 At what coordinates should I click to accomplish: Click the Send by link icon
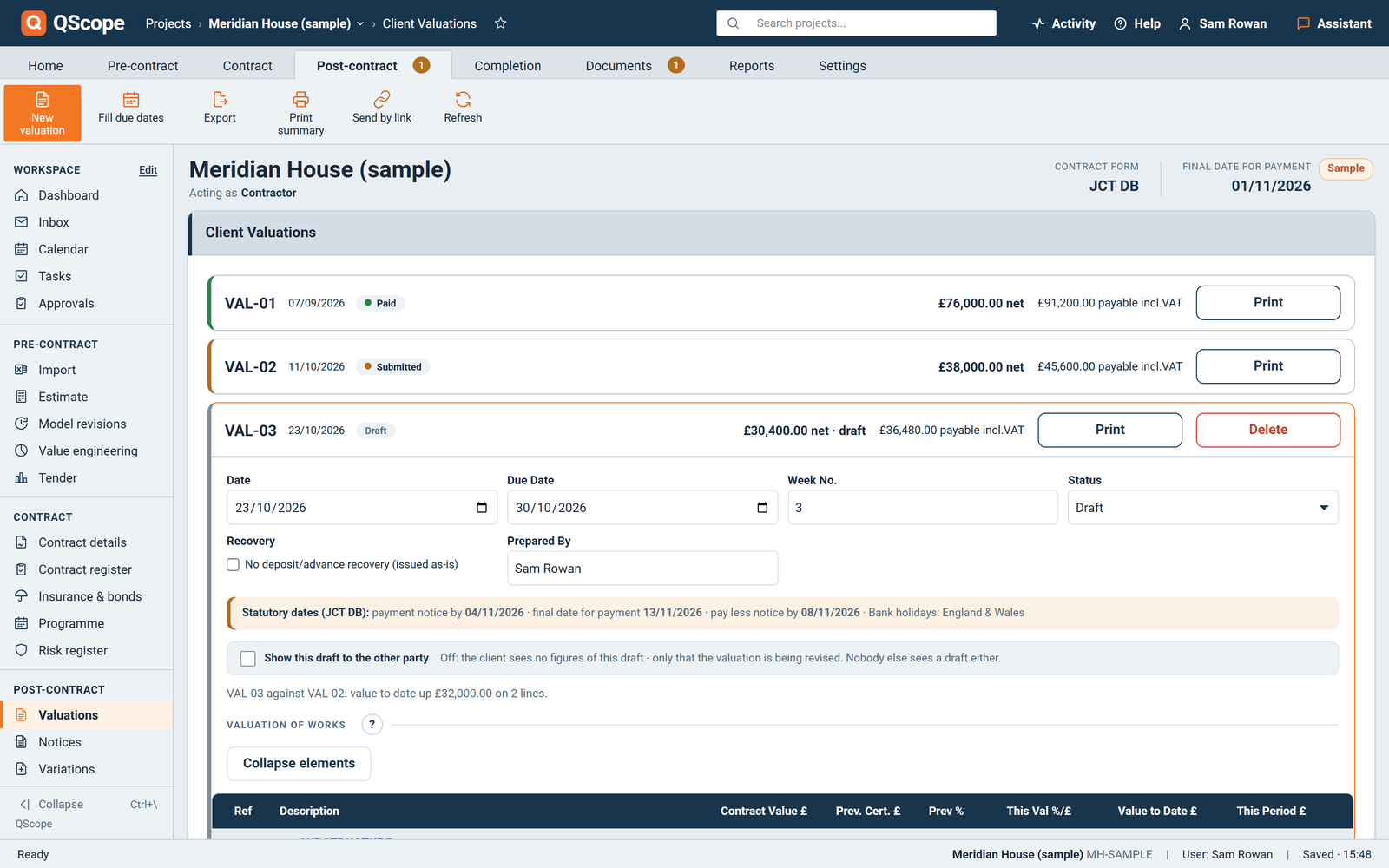[382, 100]
